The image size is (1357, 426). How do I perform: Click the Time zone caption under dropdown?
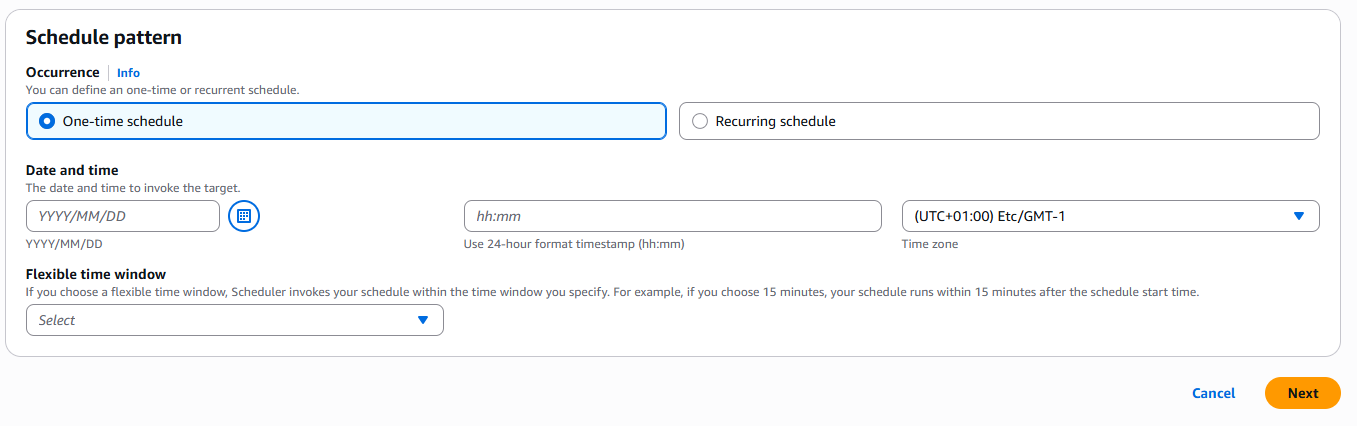tap(929, 244)
